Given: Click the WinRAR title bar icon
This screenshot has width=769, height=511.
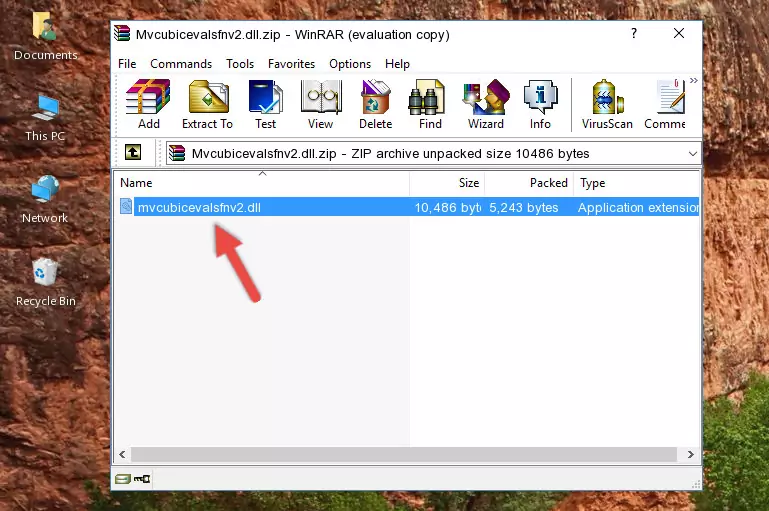Looking at the screenshot, I should (x=122, y=33).
